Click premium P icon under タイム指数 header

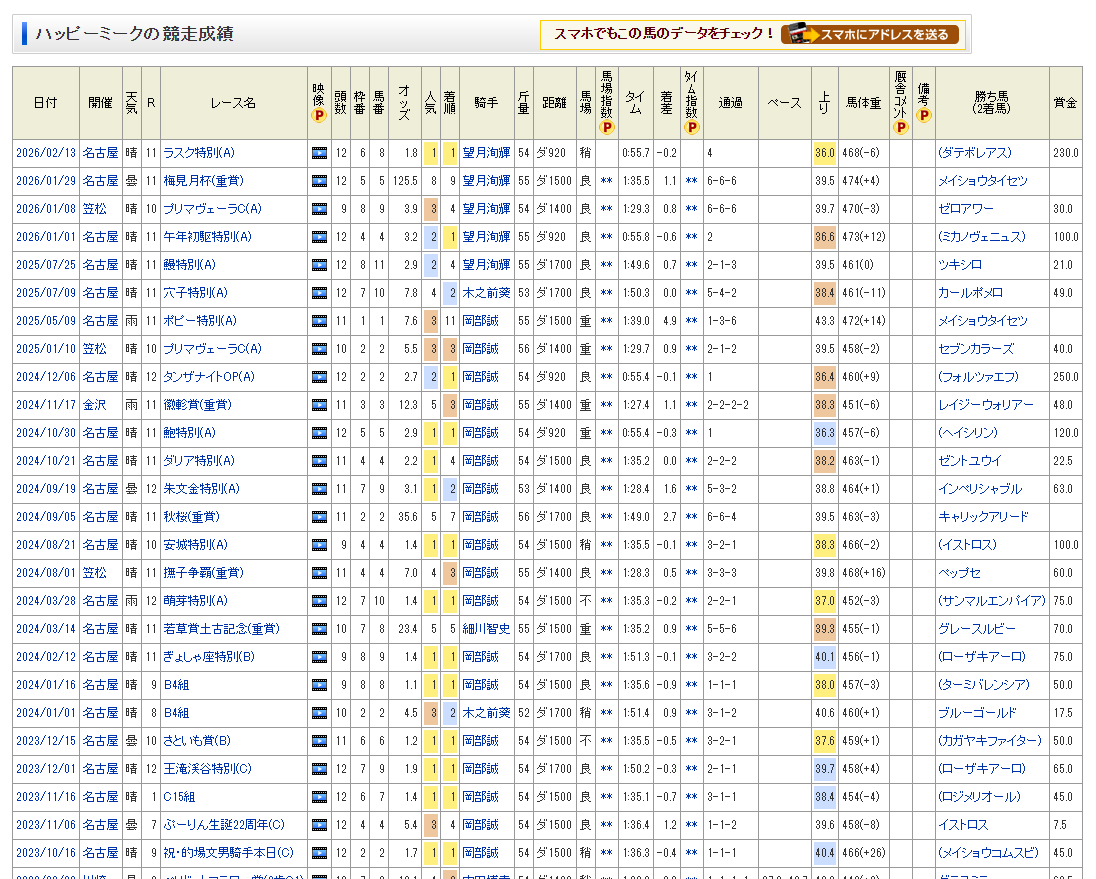click(691, 127)
